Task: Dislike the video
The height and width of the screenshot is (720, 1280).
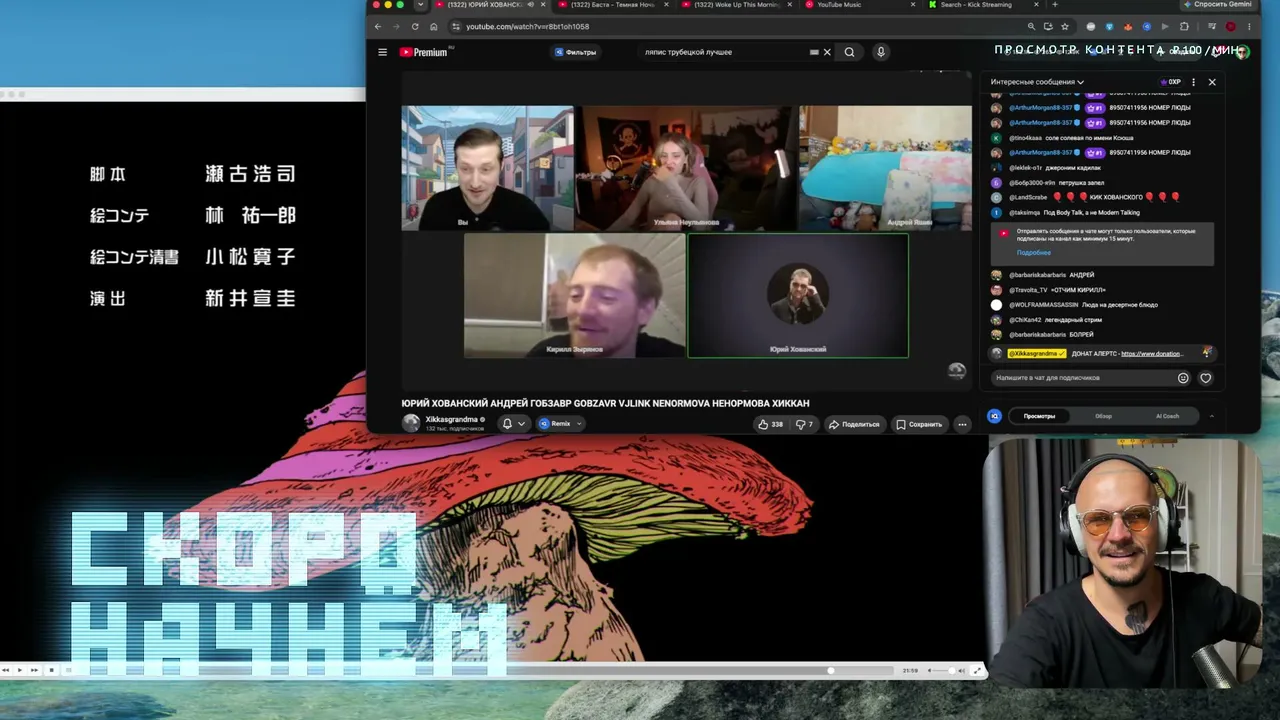Action: tap(803, 424)
